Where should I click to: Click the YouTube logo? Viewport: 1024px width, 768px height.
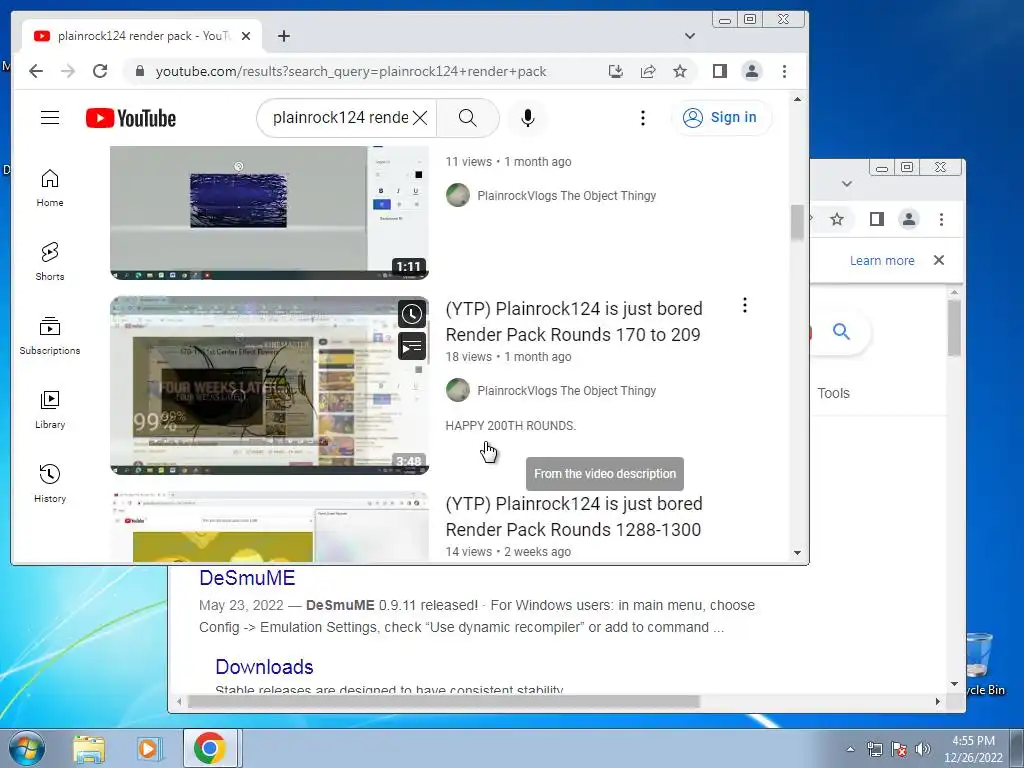(x=131, y=118)
